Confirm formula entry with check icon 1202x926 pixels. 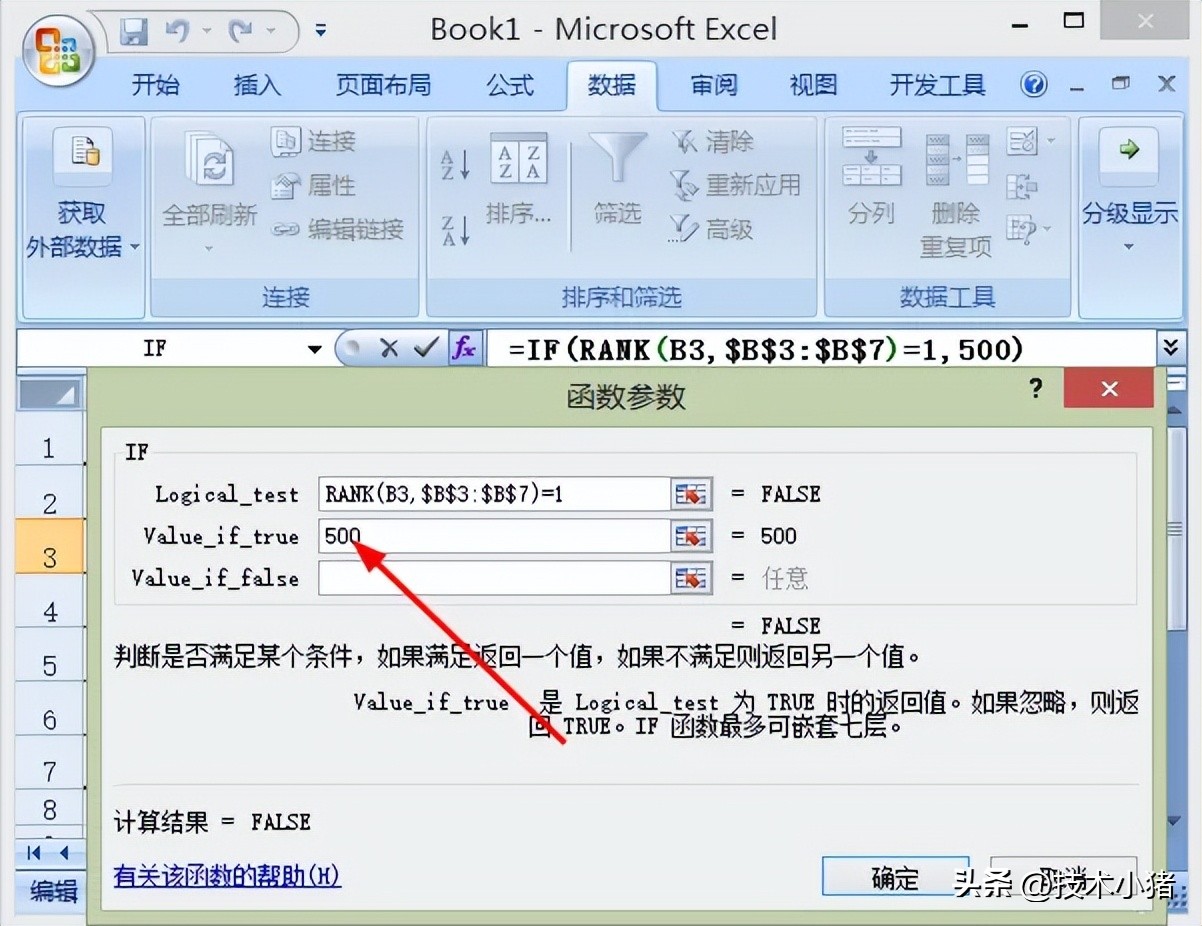click(x=427, y=348)
